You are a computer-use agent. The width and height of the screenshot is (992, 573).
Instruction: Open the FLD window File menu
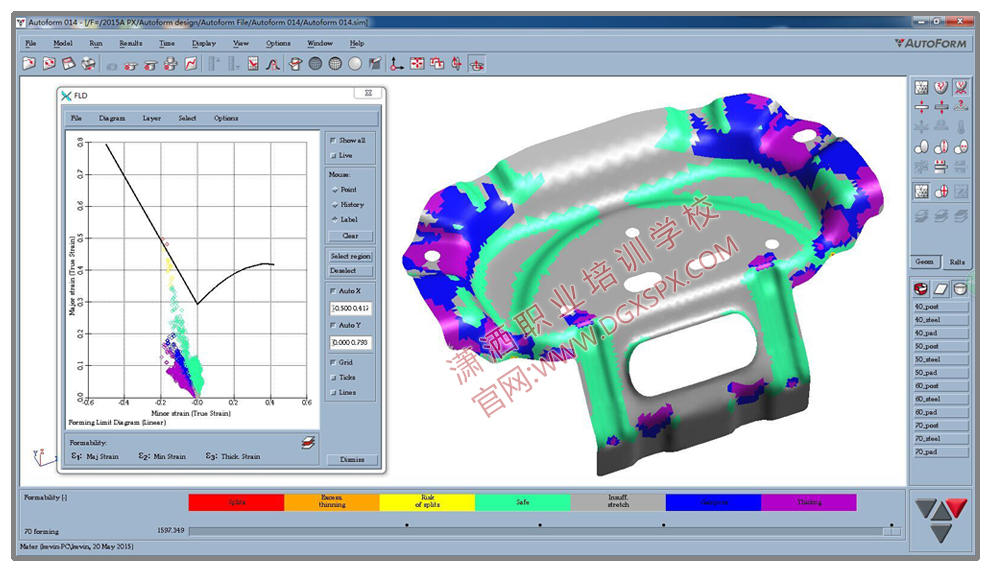77,118
